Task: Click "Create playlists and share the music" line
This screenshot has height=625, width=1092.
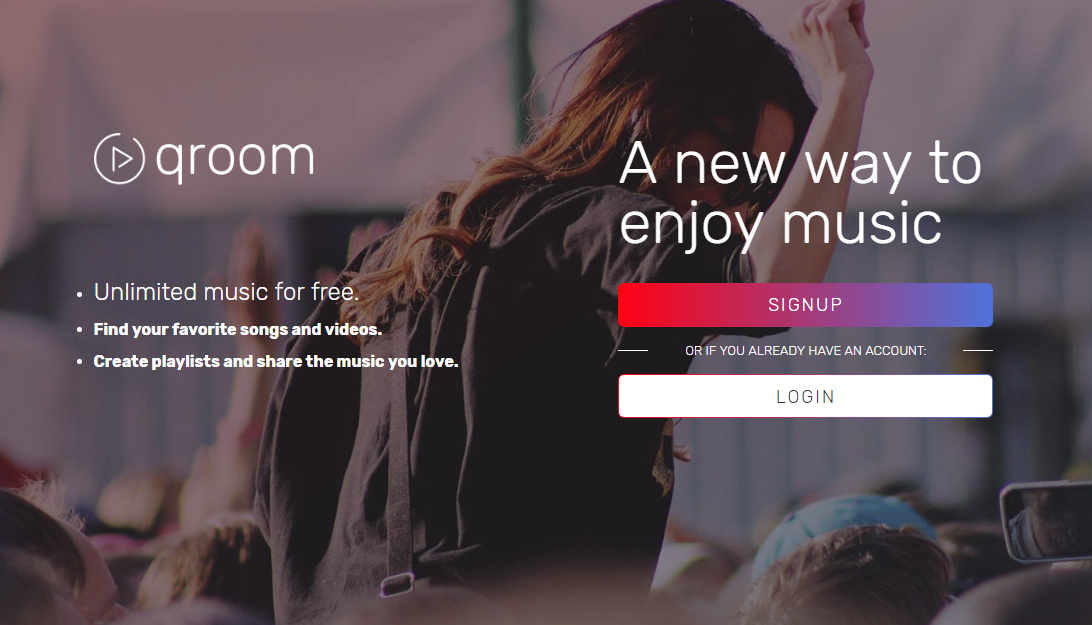Action: [276, 362]
